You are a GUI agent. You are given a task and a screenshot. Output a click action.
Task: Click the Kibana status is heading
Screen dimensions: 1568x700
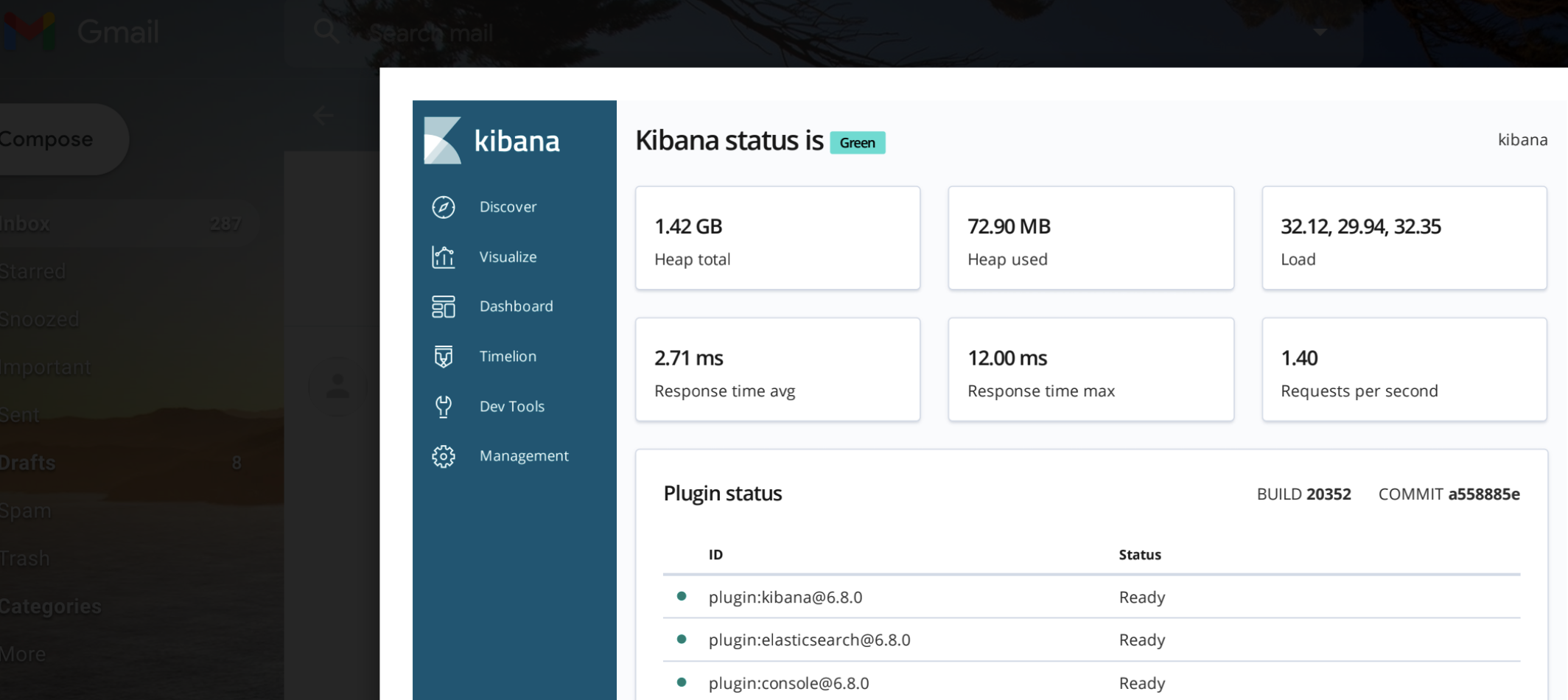tap(729, 141)
